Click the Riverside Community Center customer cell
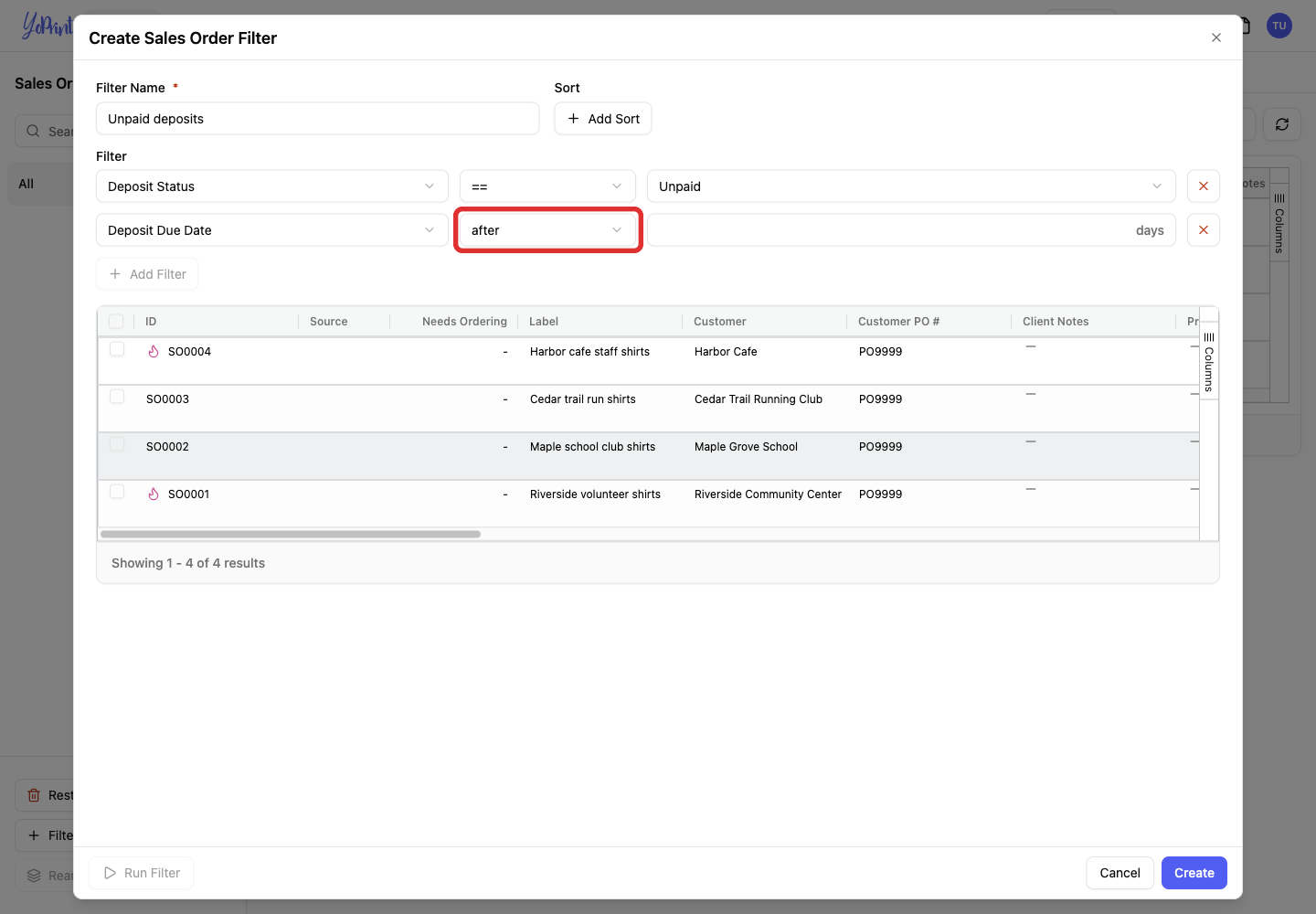Image resolution: width=1316 pixels, height=914 pixels. [x=768, y=494]
